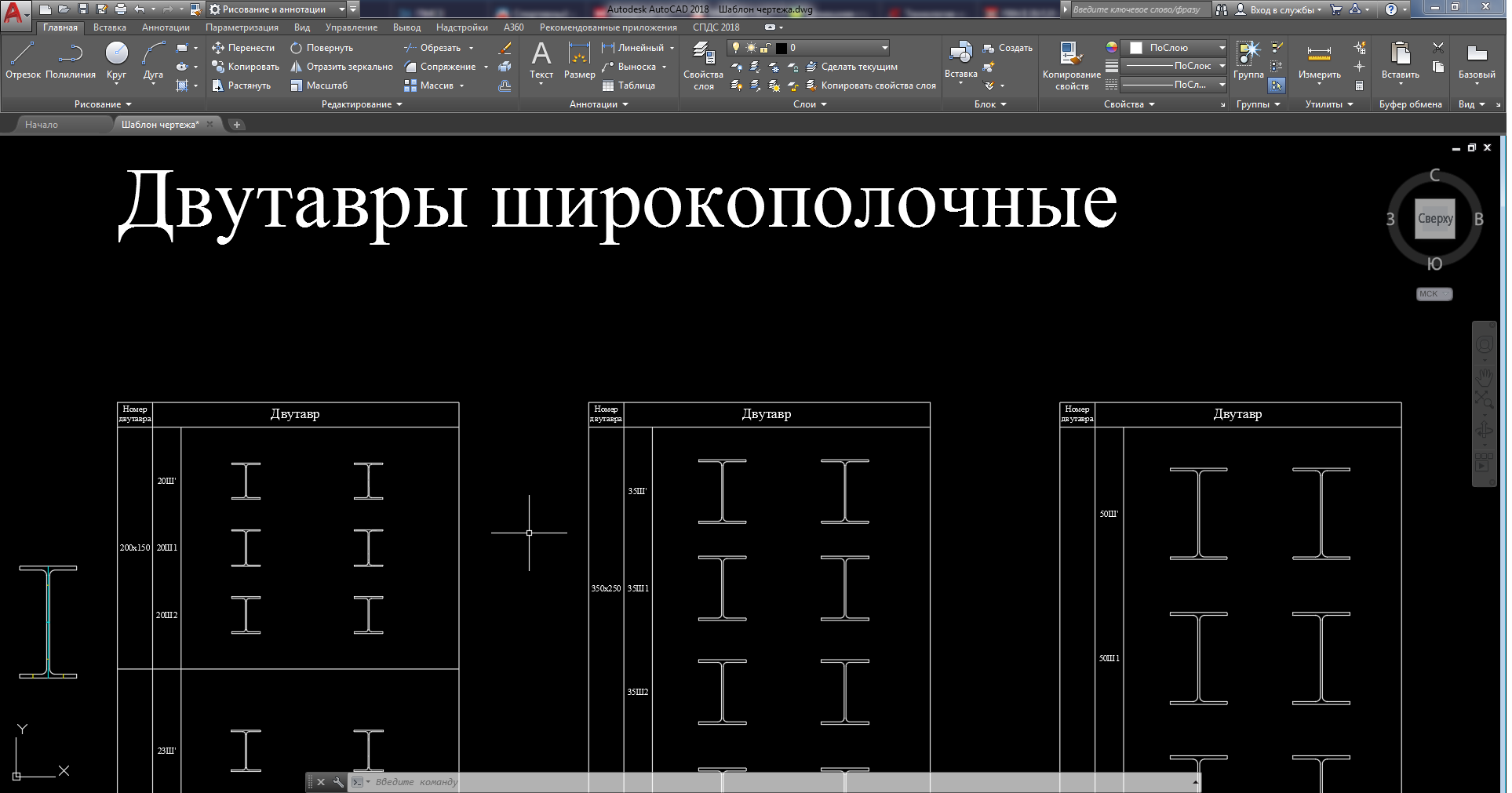Screen dimensions: 1512x793
Task: Click the command line input field
Action: (x=781, y=782)
